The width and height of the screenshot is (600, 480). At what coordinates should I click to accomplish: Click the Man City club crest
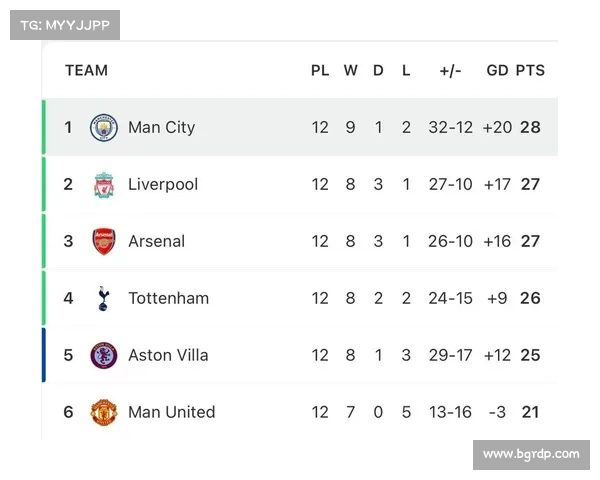pos(104,127)
